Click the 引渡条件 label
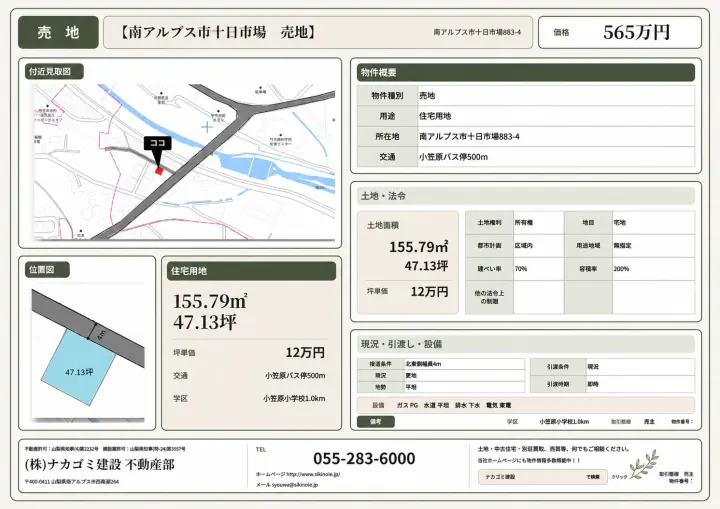This screenshot has width=720, height=509. 558,367
